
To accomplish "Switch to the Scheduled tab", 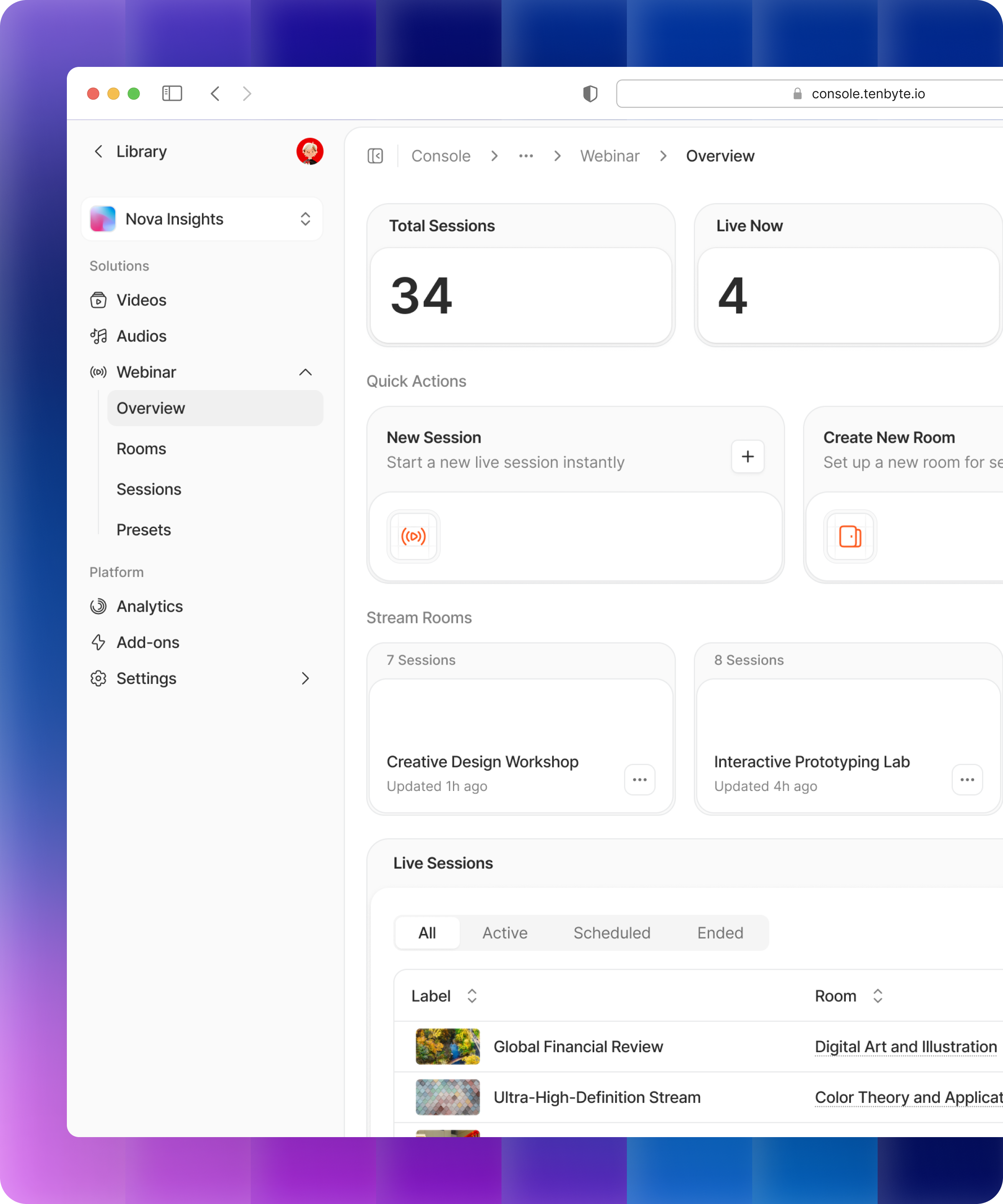I will point(611,933).
